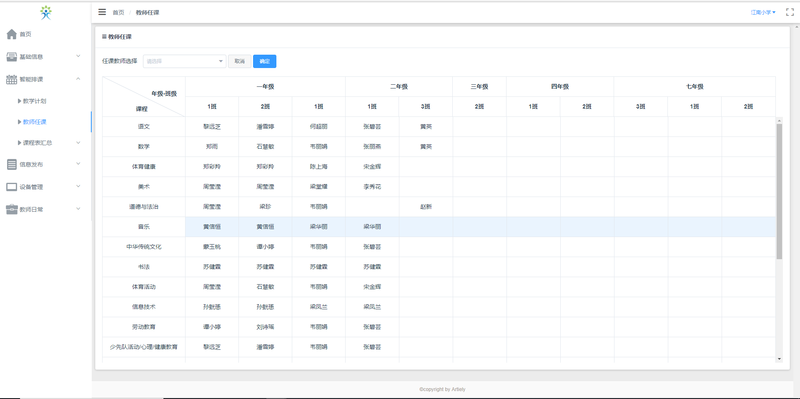This screenshot has width=800, height=399.
Task: Click the 首页 breadcrumb link
Action: pyautogui.click(x=118, y=13)
